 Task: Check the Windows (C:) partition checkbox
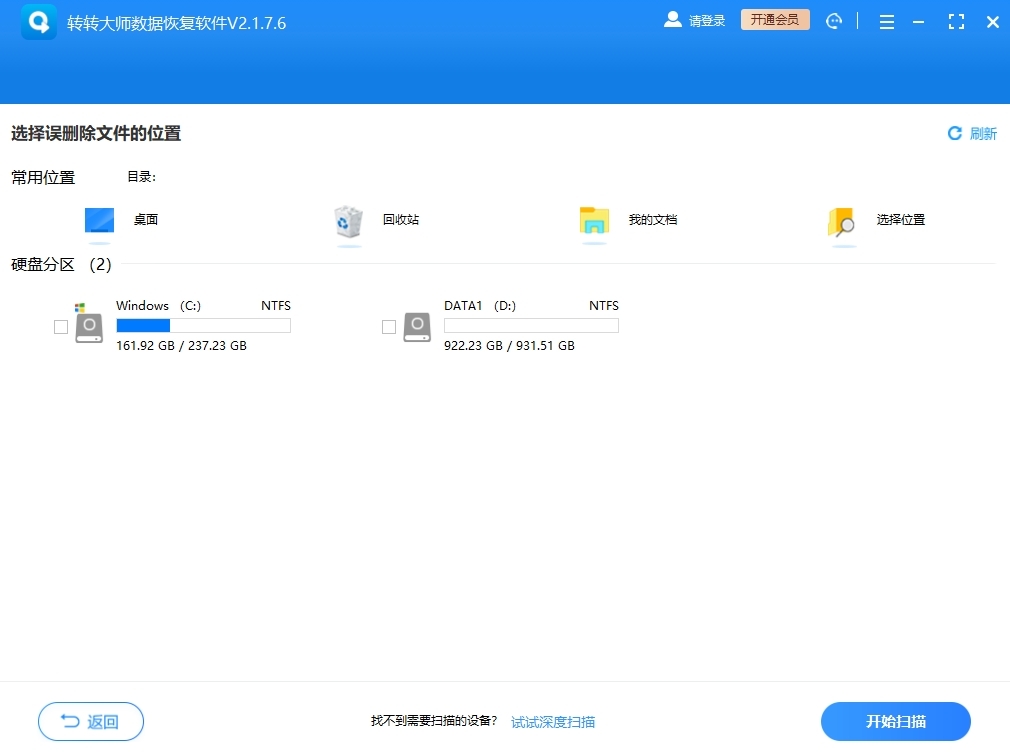(x=60, y=325)
